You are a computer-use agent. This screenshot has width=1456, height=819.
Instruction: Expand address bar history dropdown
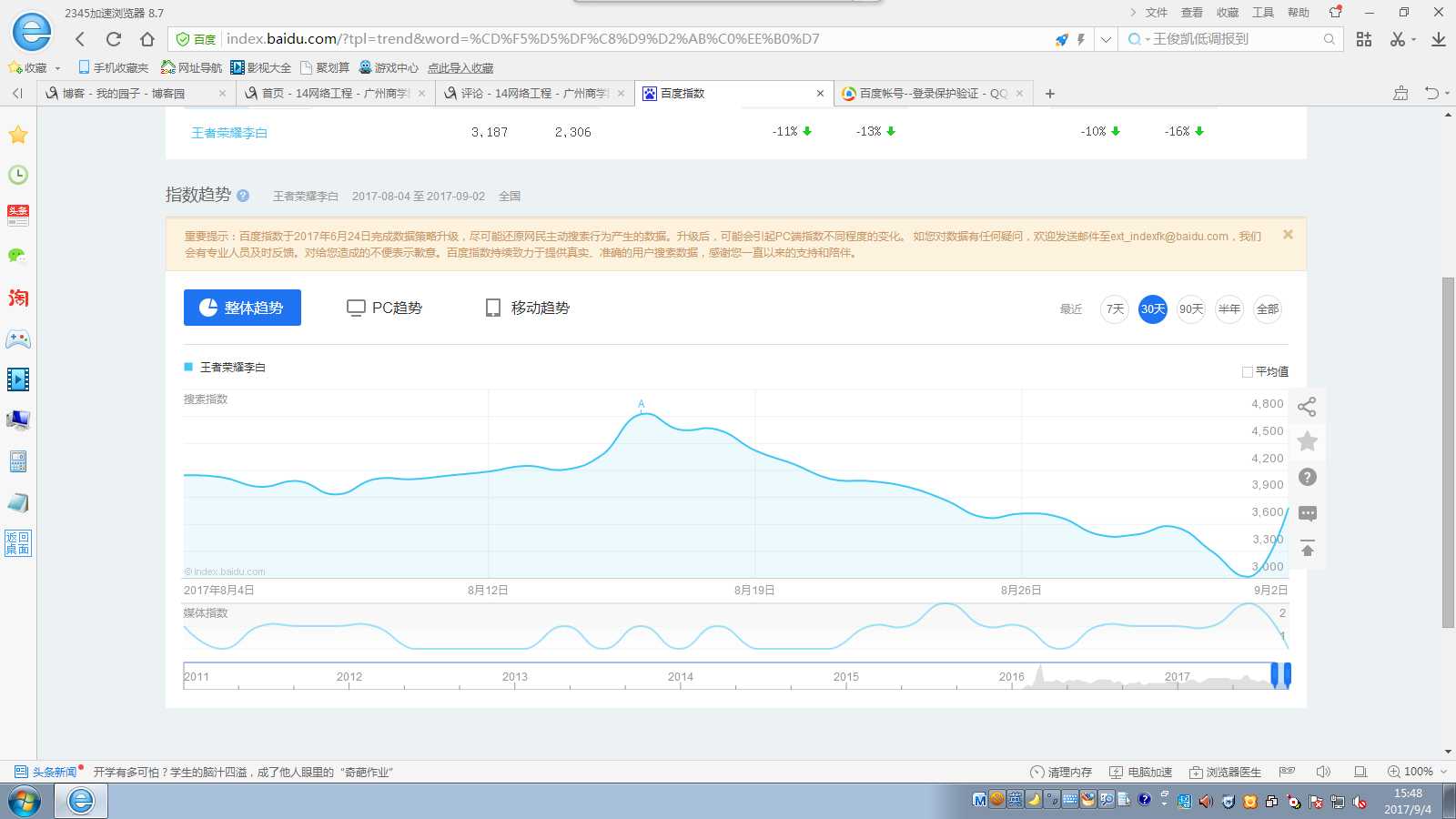(x=1106, y=39)
